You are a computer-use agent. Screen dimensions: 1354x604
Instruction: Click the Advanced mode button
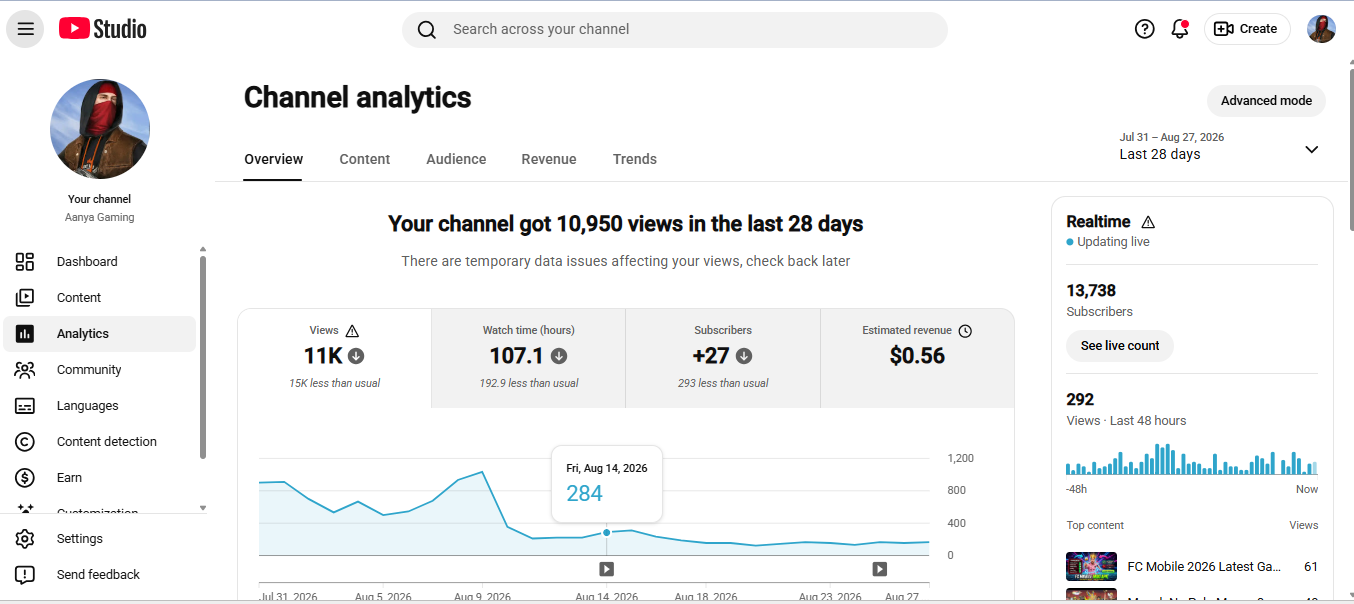pyautogui.click(x=1266, y=101)
